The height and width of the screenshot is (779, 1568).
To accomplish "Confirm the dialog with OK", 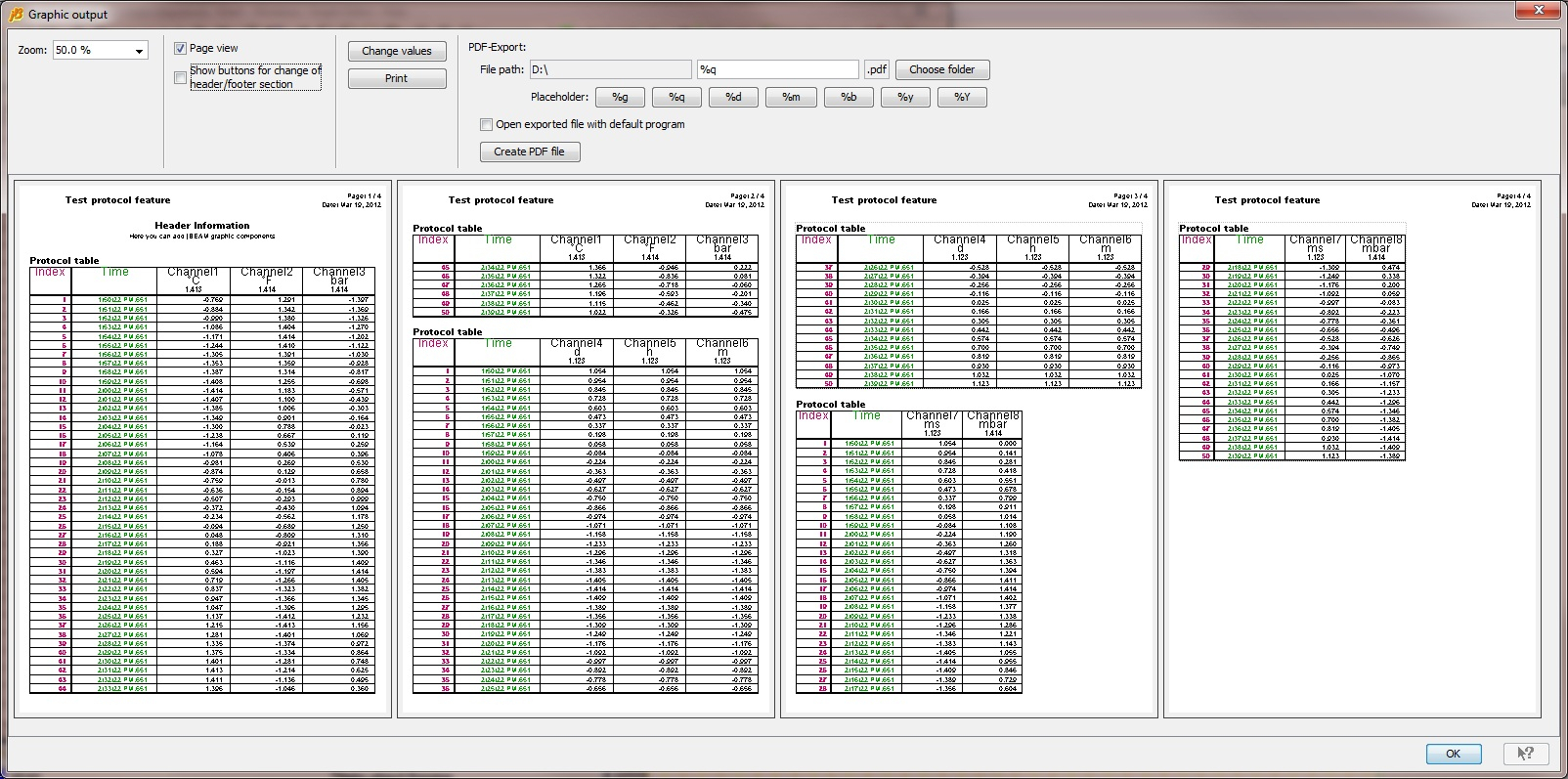I will [x=1453, y=753].
